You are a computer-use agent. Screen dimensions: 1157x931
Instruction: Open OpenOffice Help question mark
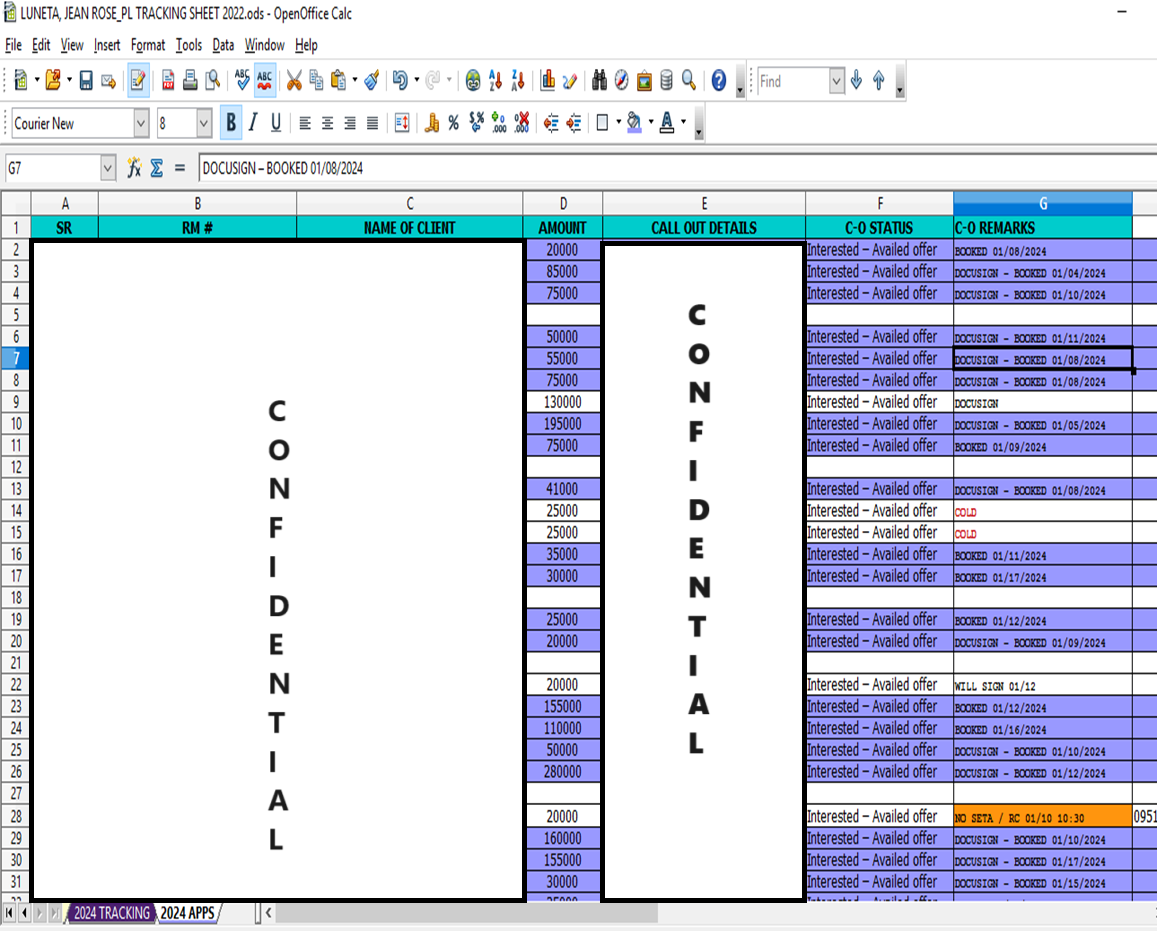click(x=719, y=80)
